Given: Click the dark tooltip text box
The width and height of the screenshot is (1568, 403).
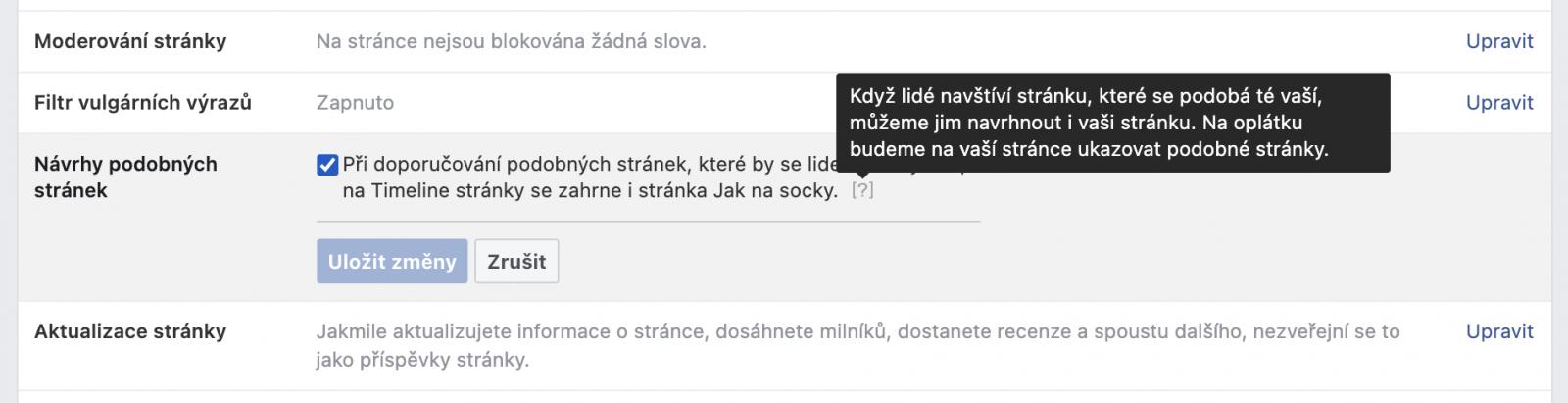Looking at the screenshot, I should (1111, 123).
